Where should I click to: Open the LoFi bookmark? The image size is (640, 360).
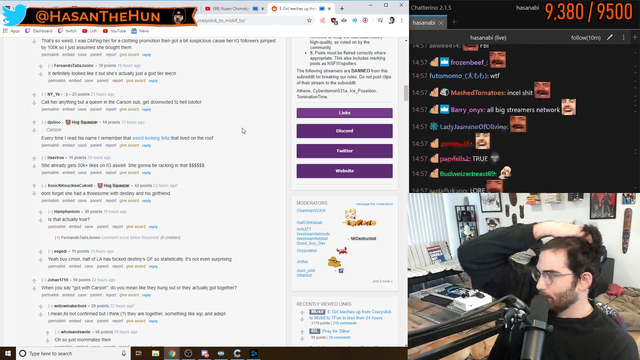point(90,31)
